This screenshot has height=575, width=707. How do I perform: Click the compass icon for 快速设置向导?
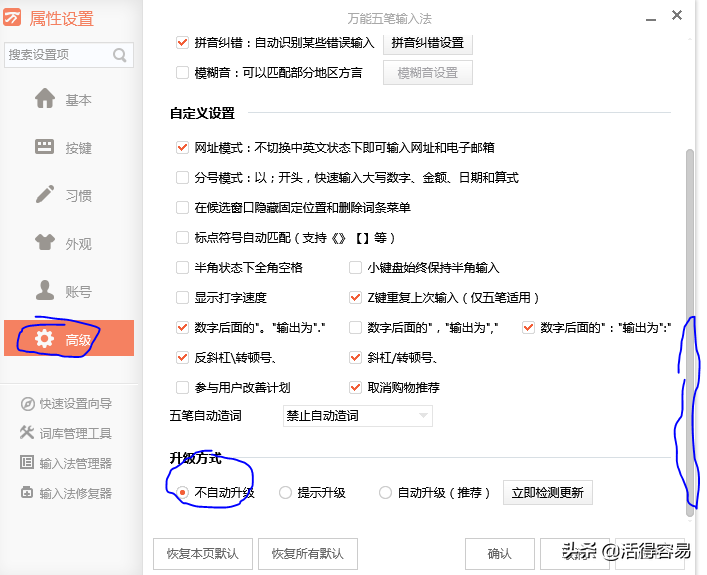(x=28, y=404)
